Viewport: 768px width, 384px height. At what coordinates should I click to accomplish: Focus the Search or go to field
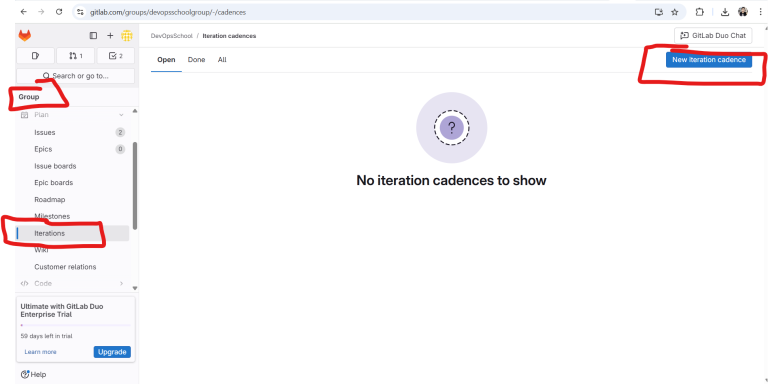[x=75, y=76]
